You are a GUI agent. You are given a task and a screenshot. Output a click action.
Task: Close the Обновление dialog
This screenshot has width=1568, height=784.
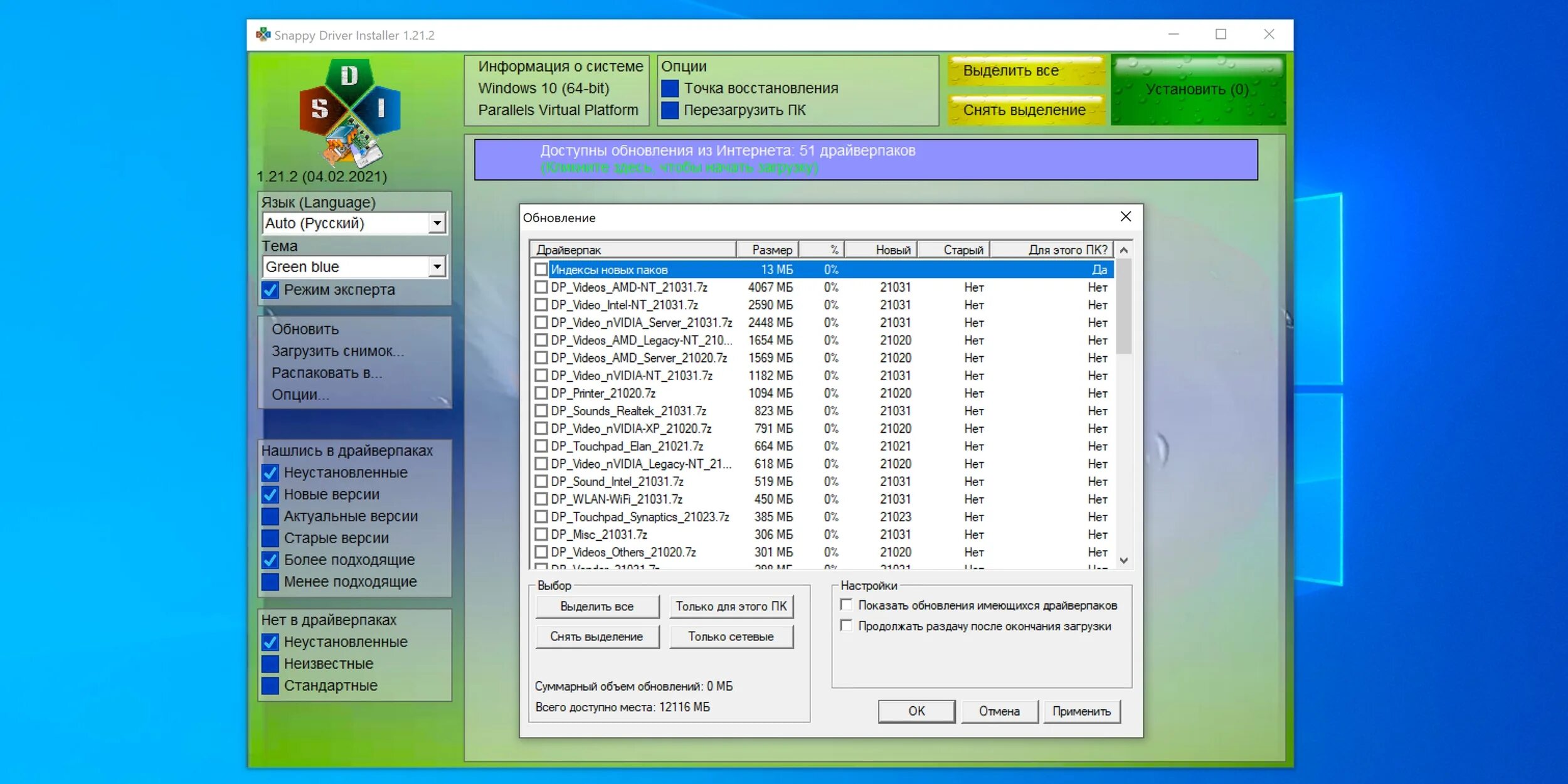1125,217
